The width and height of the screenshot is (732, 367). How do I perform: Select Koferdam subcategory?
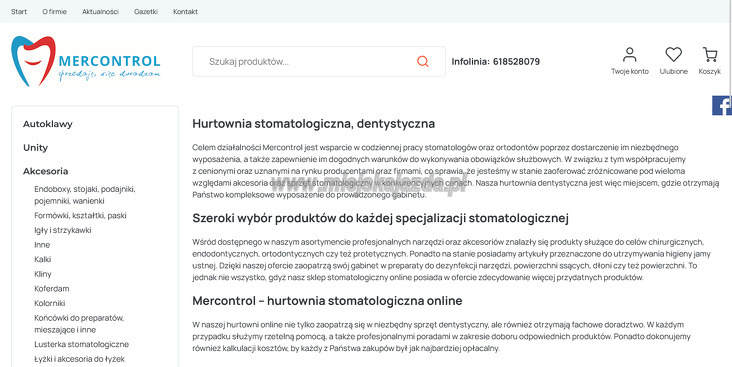pos(51,289)
